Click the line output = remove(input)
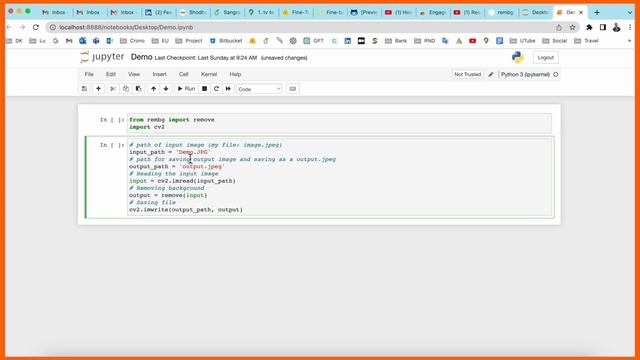 point(168,195)
